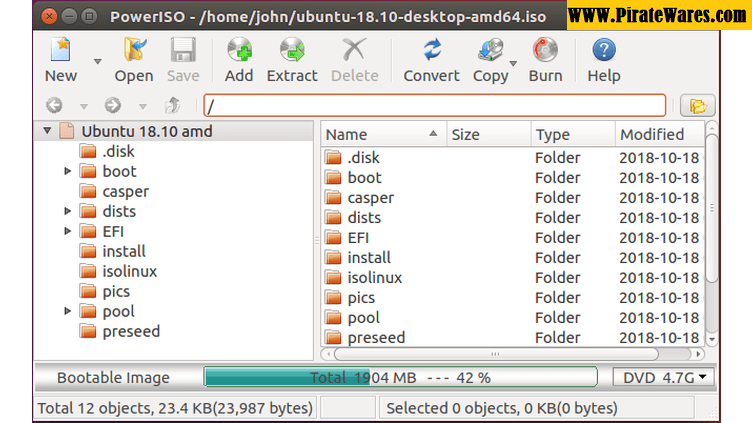752x423 pixels.
Task: Click the Burn disc toolbar icon
Action: [x=545, y=50]
